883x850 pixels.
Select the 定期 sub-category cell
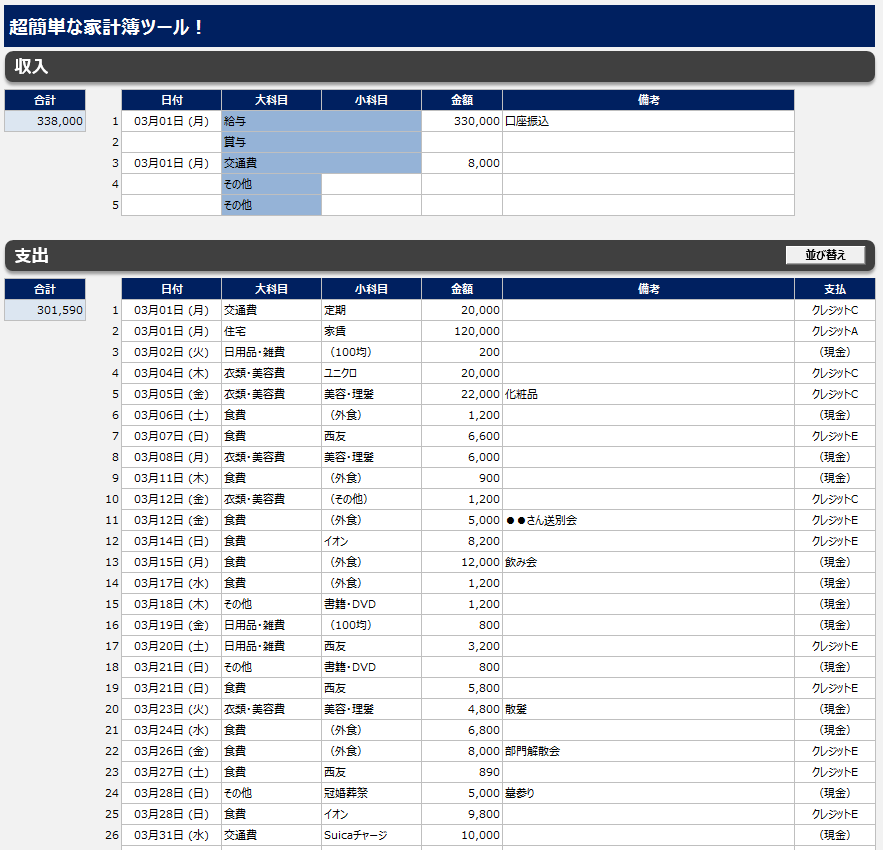tap(371, 310)
